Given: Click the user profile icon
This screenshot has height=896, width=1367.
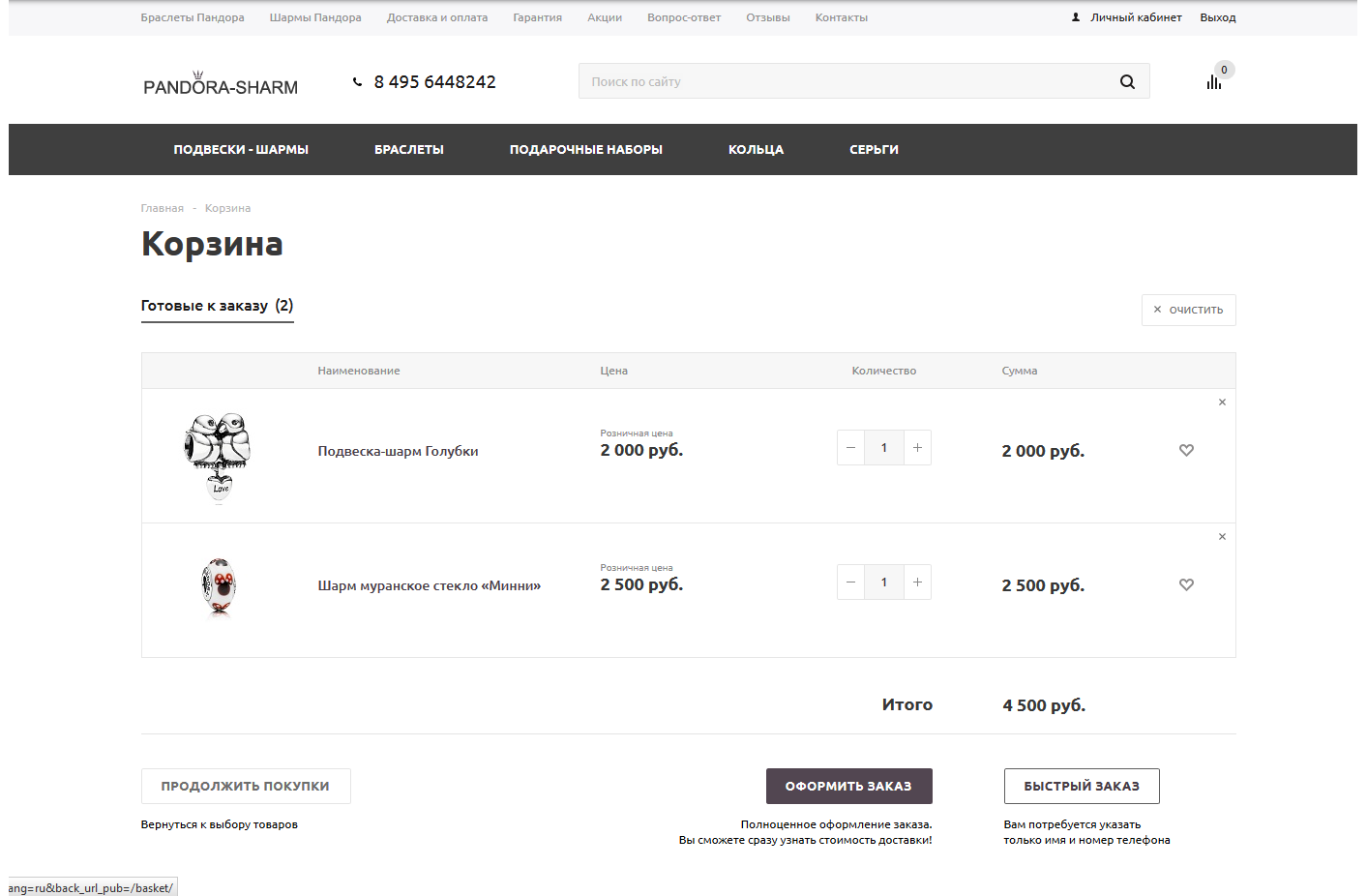Looking at the screenshot, I should [x=1076, y=17].
